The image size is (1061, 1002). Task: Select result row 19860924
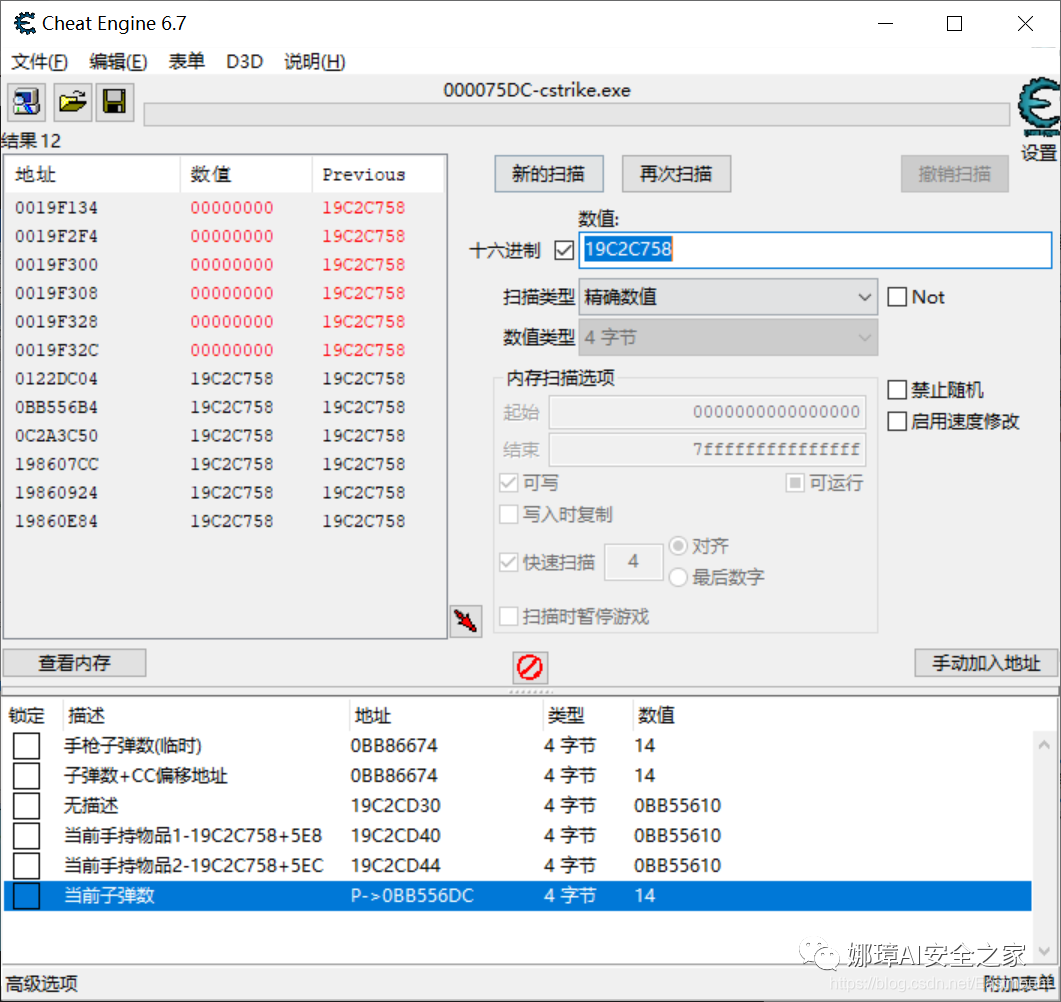225,493
